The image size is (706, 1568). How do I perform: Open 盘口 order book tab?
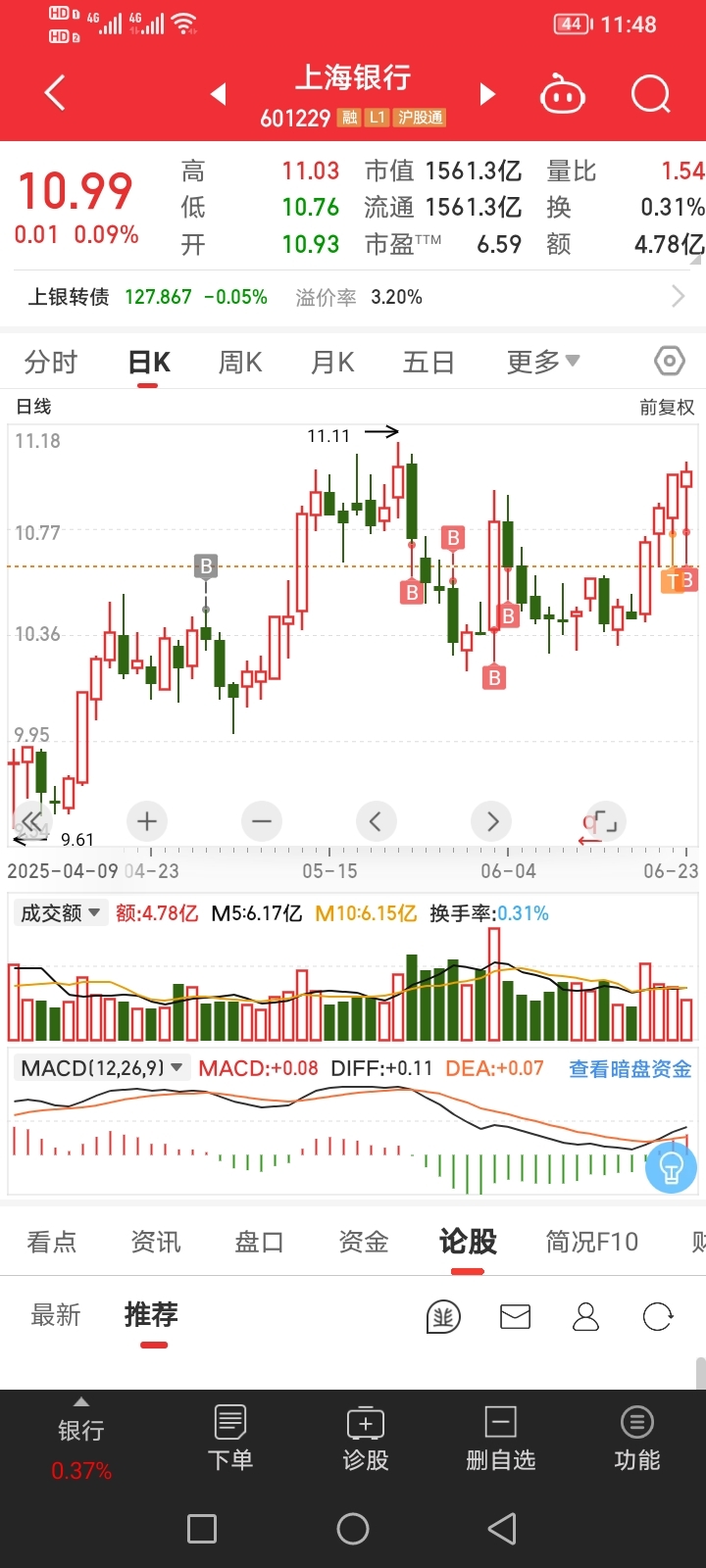coord(260,1242)
